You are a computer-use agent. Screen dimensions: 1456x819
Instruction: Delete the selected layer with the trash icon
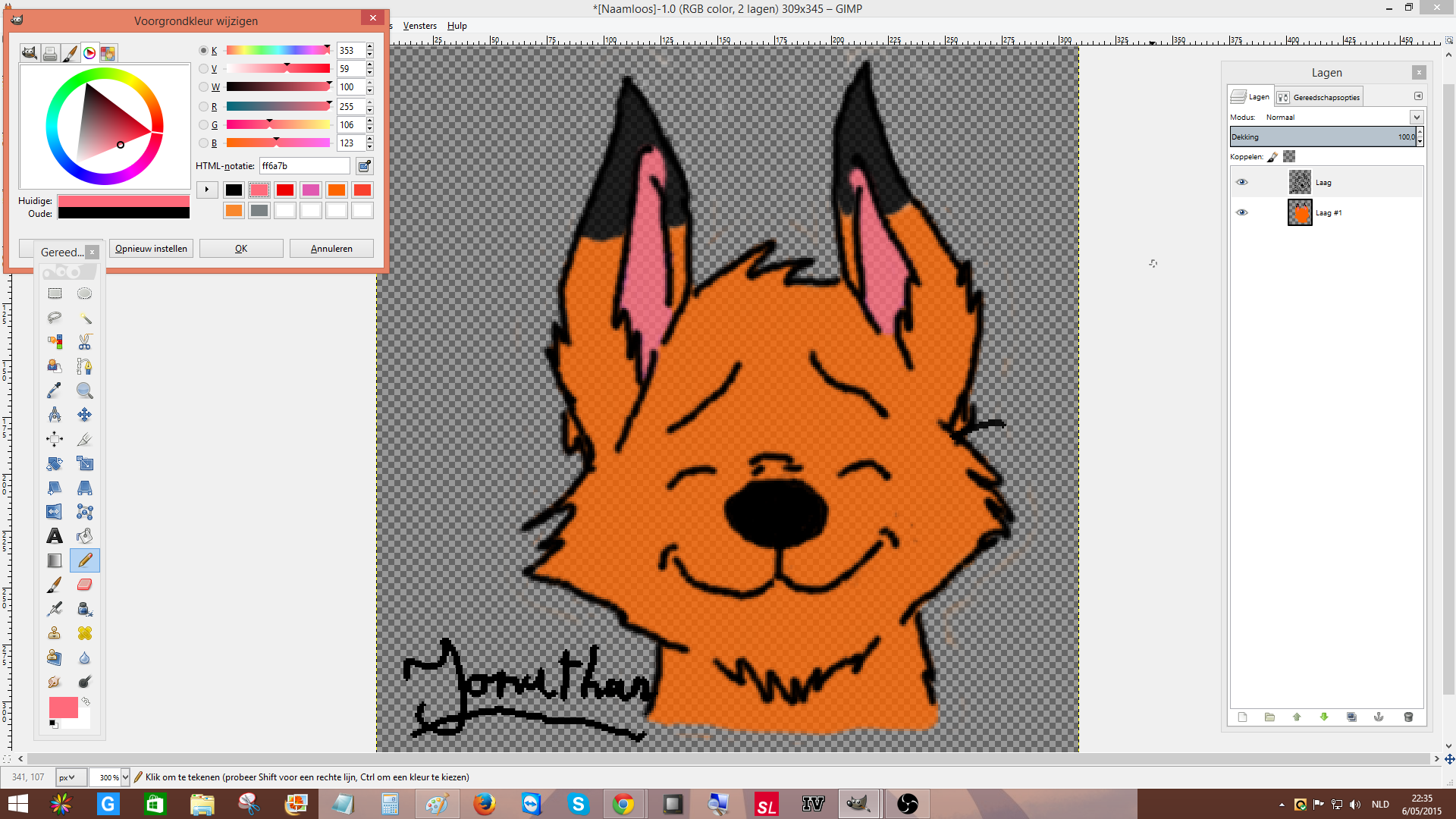coord(1408,717)
